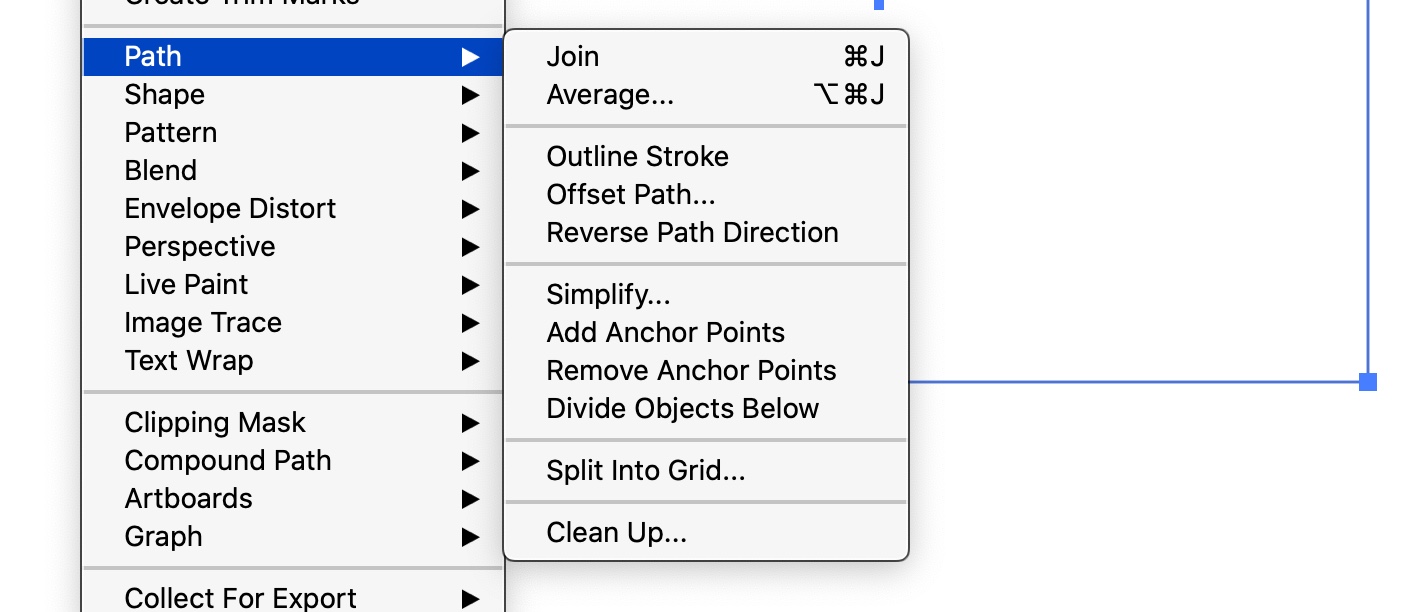The height and width of the screenshot is (612, 1408).
Task: Select Reverse Path Direction
Action: (706, 233)
